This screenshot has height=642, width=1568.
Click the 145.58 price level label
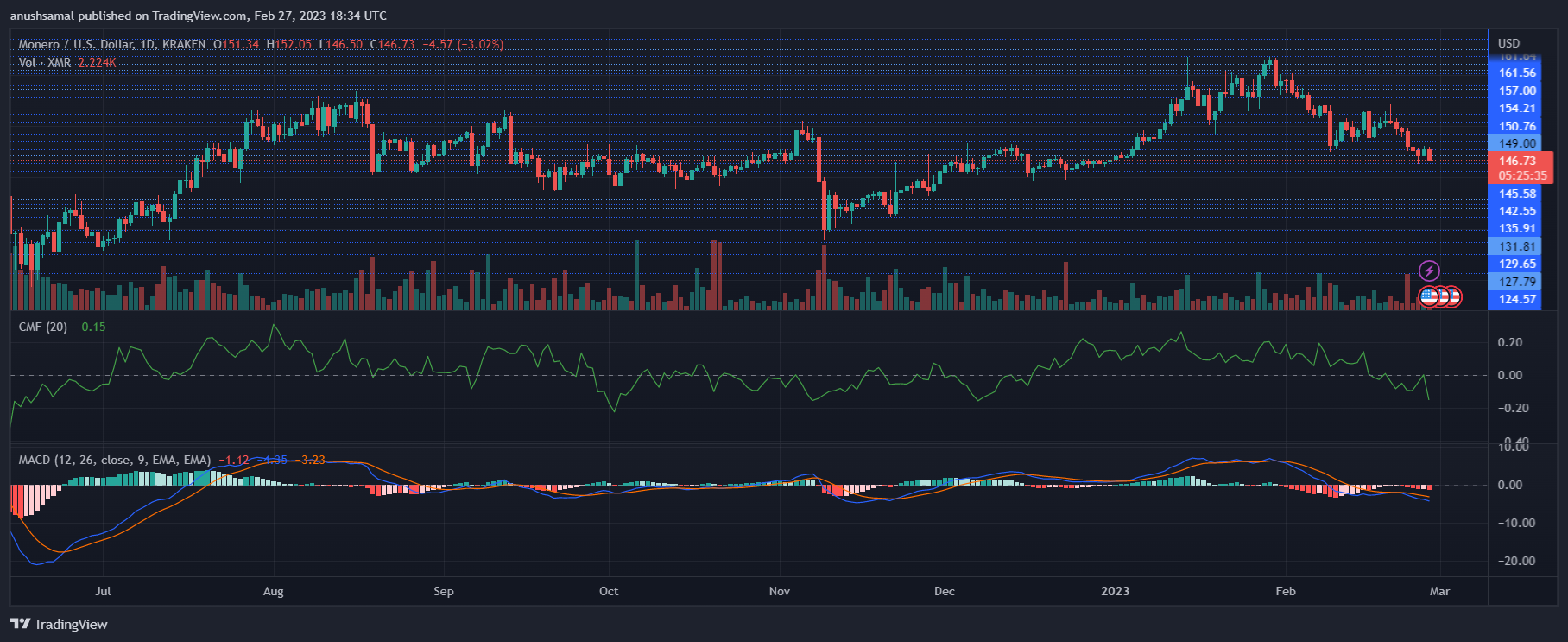[x=1517, y=194]
